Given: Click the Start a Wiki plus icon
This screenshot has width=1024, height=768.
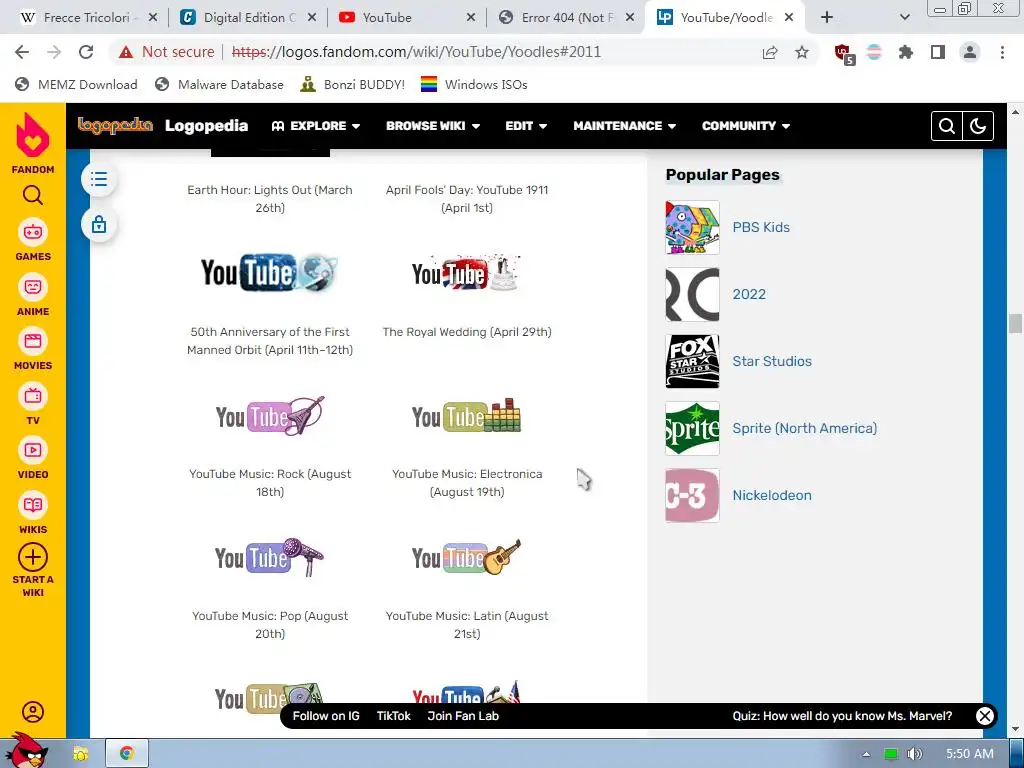Looking at the screenshot, I should [x=33, y=558].
